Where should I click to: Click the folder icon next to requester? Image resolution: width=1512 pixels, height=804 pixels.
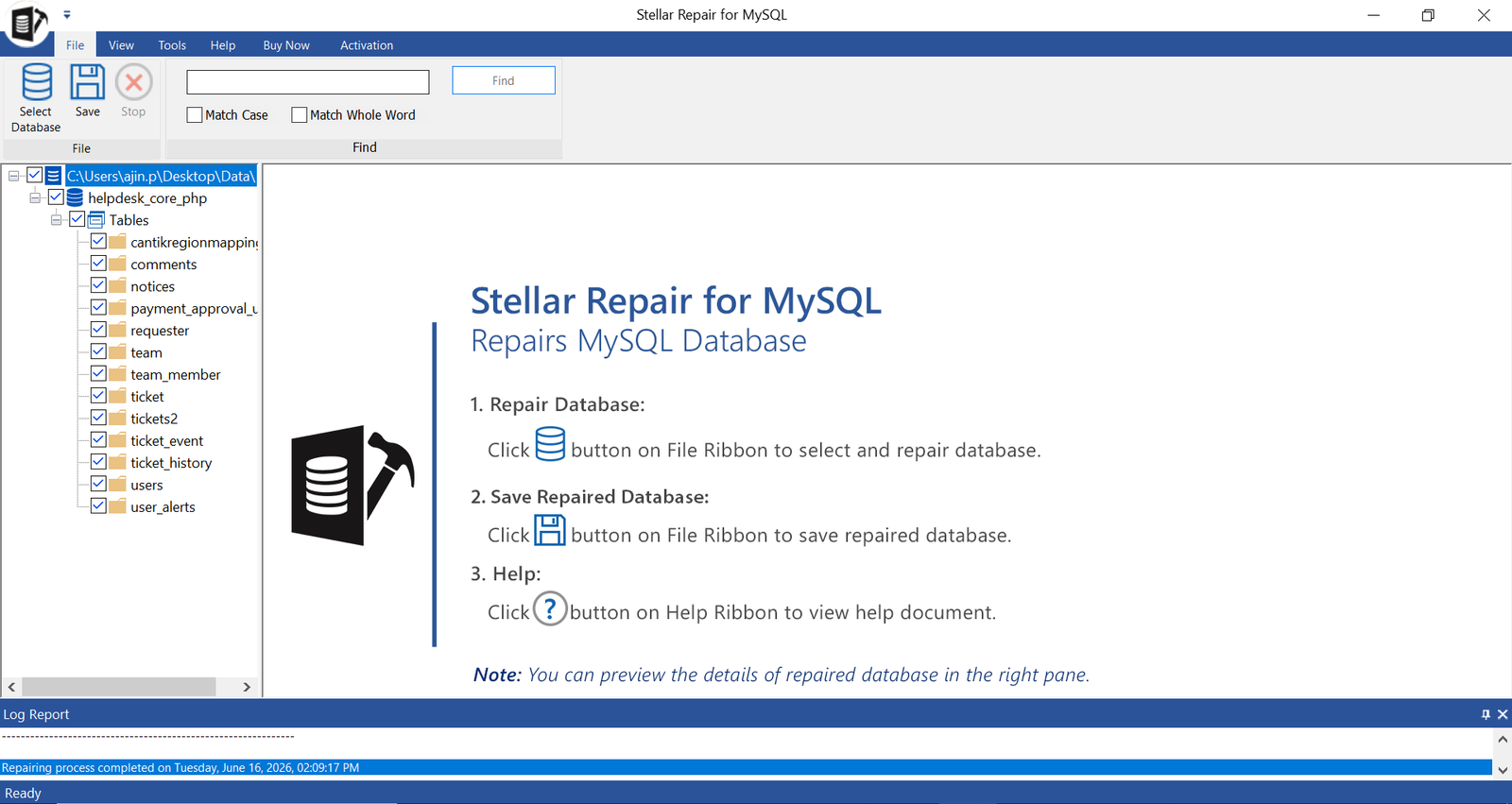point(117,331)
